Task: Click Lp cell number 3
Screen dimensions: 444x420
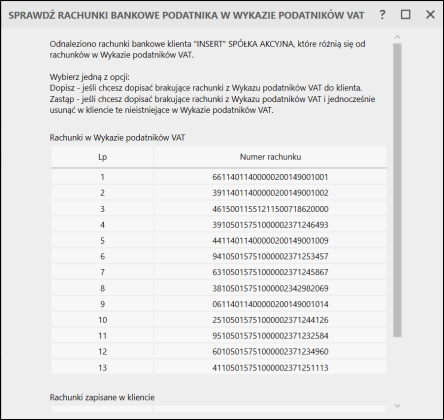Action: pos(103,209)
